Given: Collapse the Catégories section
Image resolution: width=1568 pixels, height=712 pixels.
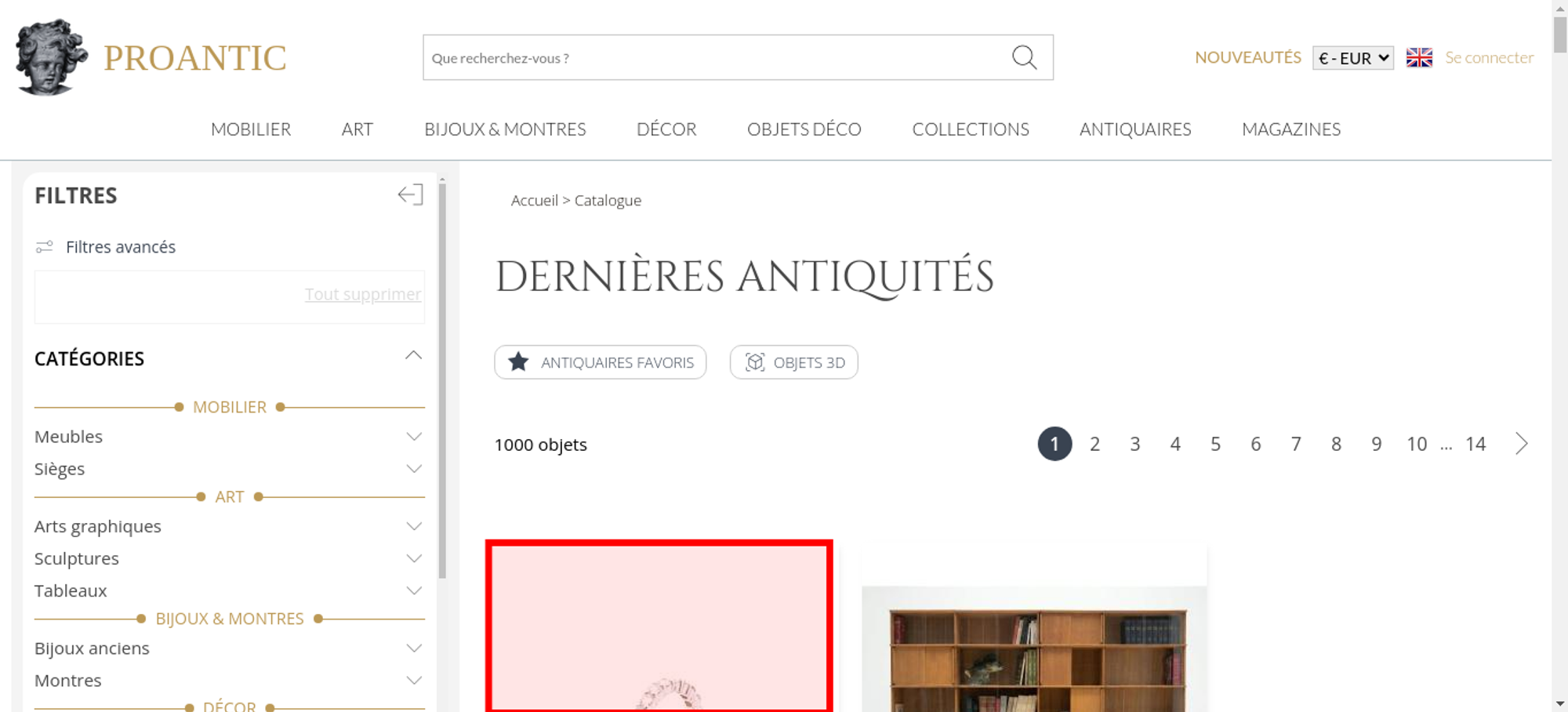Looking at the screenshot, I should pos(413,357).
